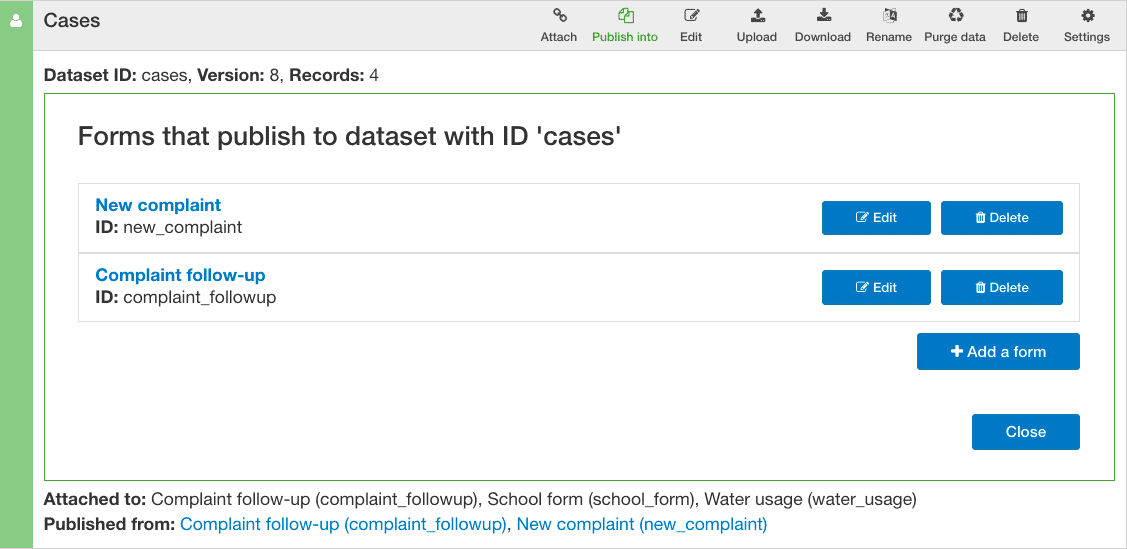Click the Add a form button
The height and width of the screenshot is (549, 1127).
point(998,351)
